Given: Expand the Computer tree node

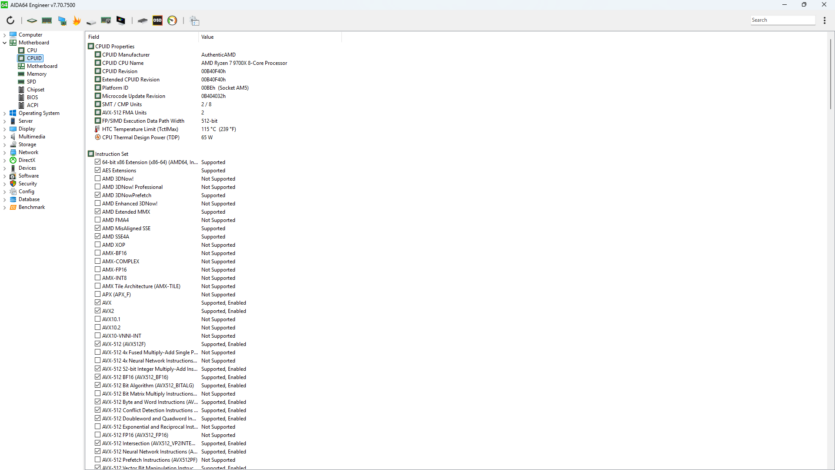Looking at the screenshot, I should pos(5,35).
